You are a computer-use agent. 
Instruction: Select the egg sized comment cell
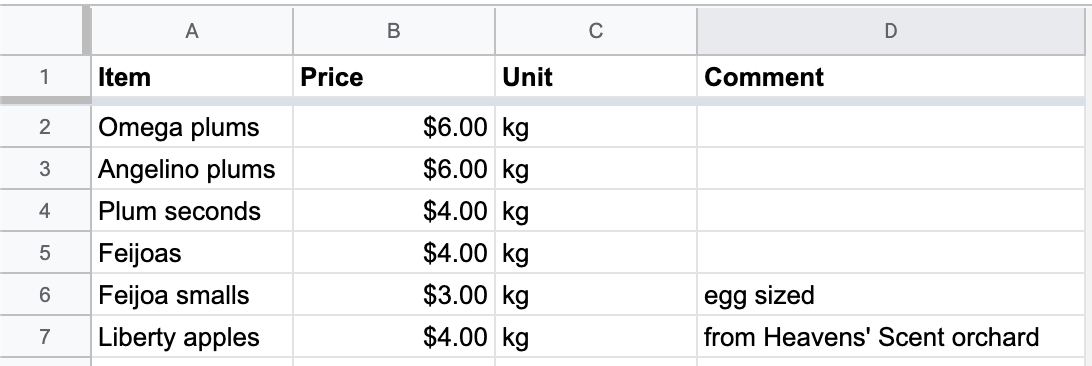click(x=891, y=295)
